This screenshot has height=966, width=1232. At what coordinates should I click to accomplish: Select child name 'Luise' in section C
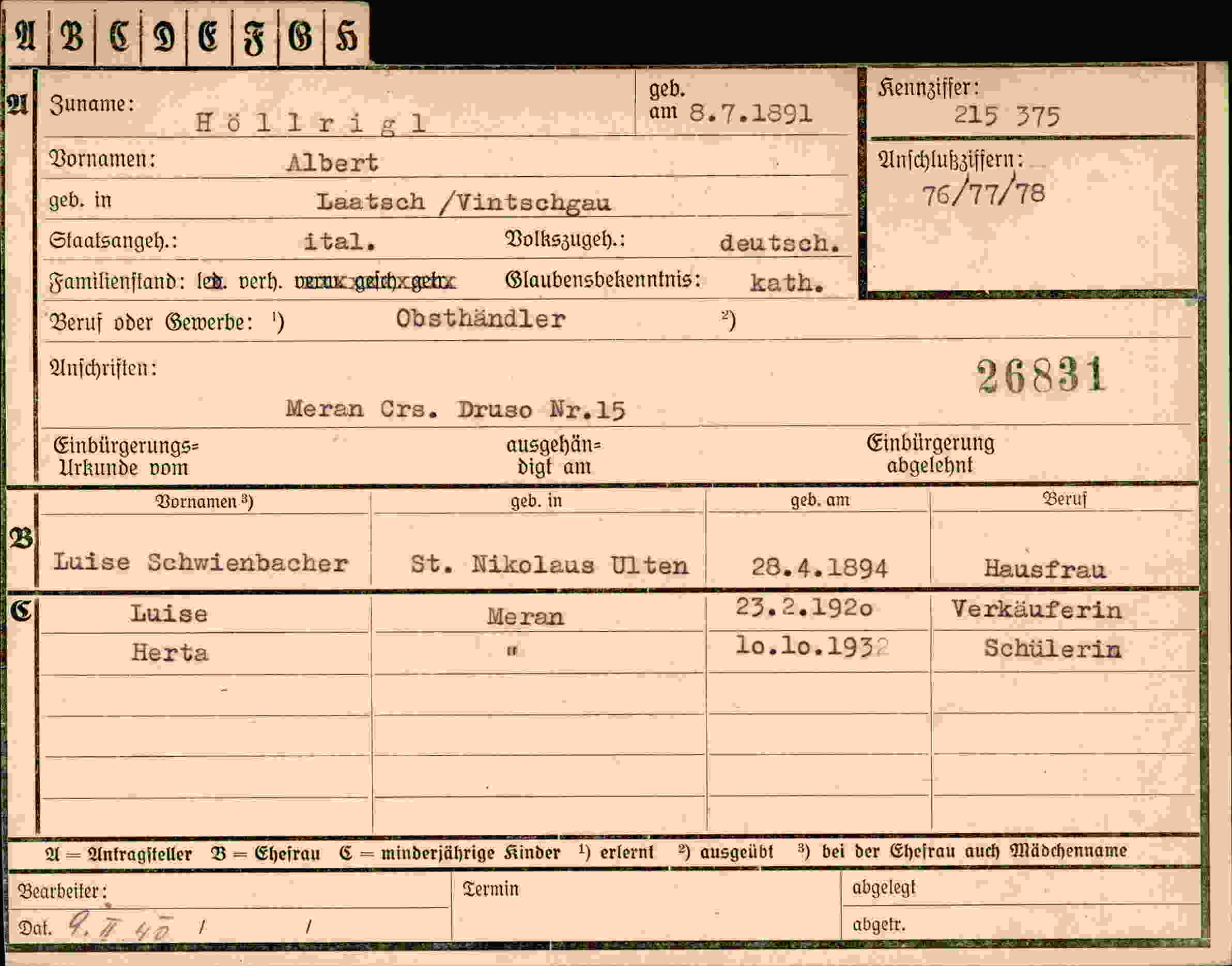pyautogui.click(x=169, y=614)
